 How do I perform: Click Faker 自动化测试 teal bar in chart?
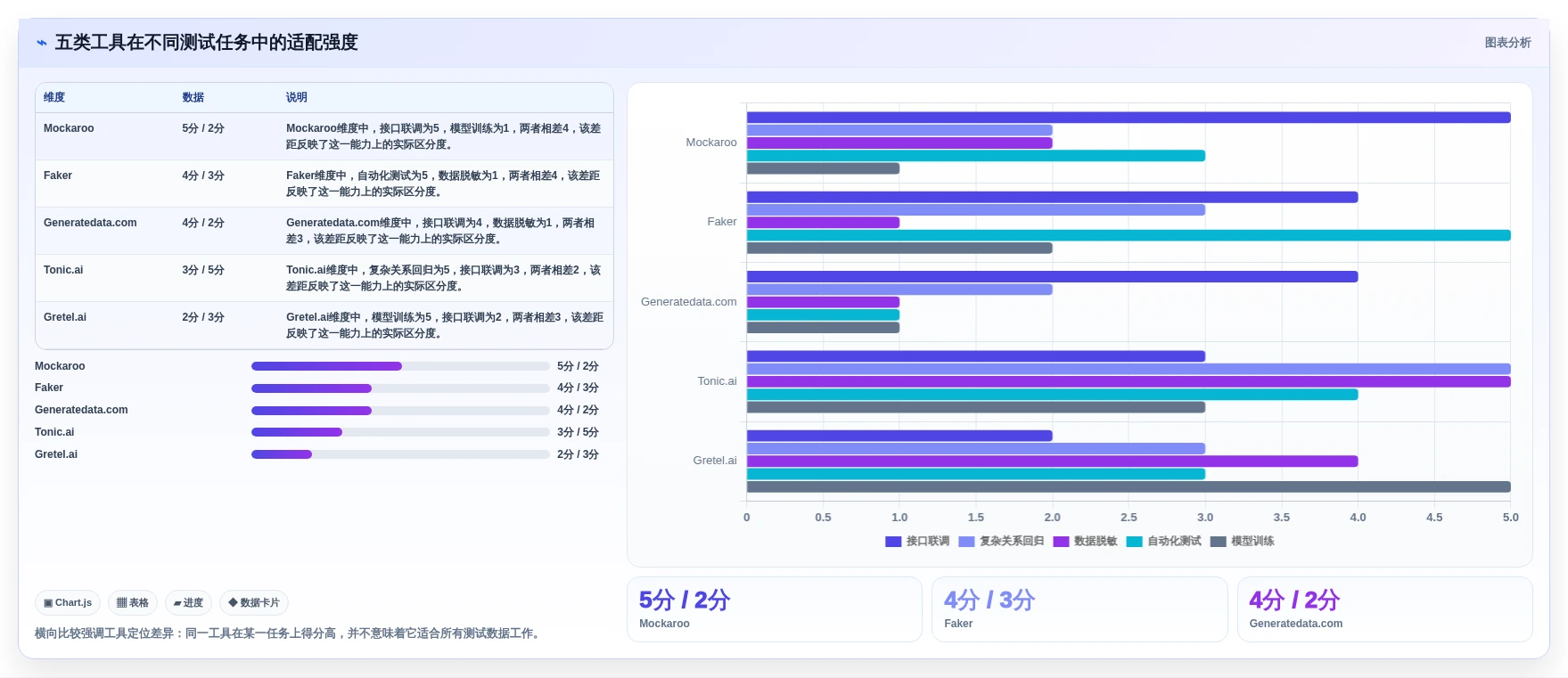pos(1129,235)
